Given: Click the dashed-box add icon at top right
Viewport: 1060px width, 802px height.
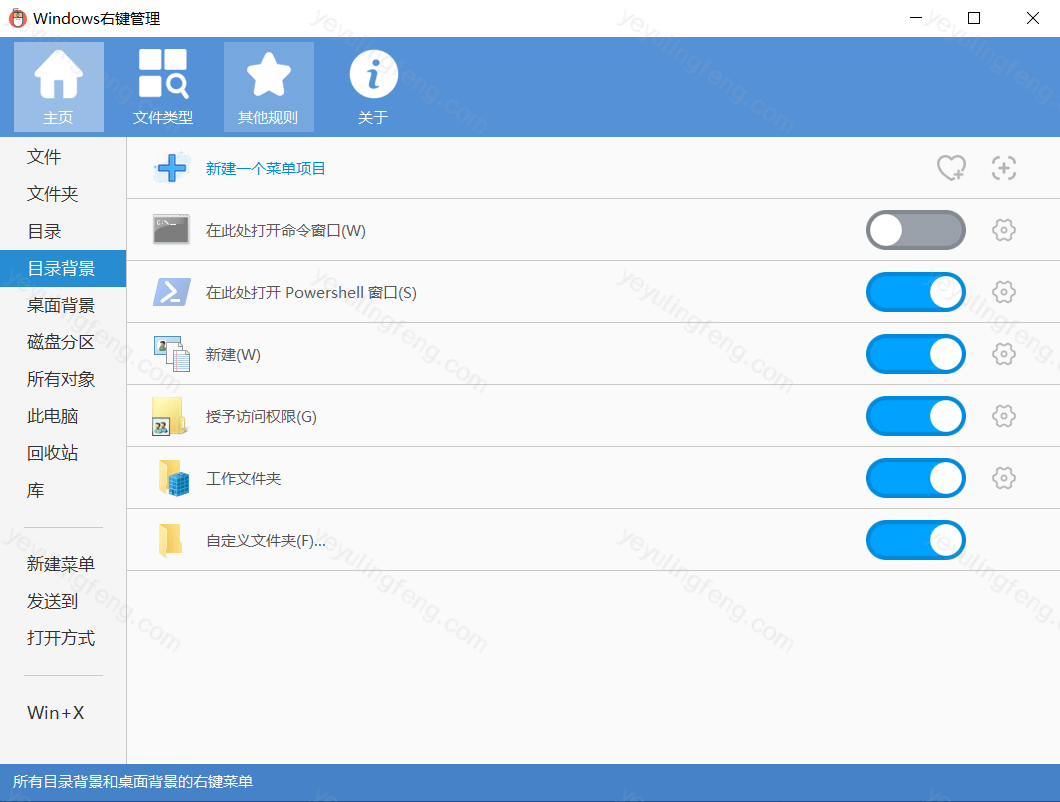Looking at the screenshot, I should (1004, 168).
